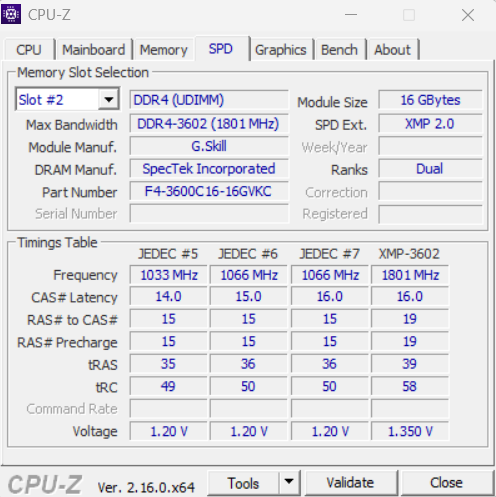496x497 pixels.
Task: Go to the Graphics tab
Action: [281, 50]
